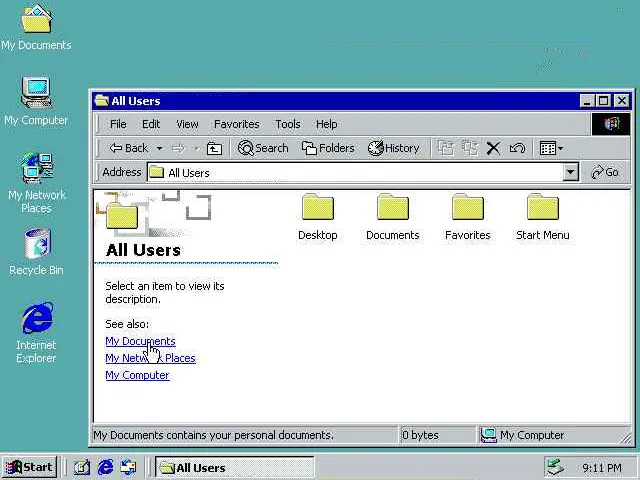Expand the Address bar dropdown
Viewport: 640px width, 480px height.
coord(571,172)
